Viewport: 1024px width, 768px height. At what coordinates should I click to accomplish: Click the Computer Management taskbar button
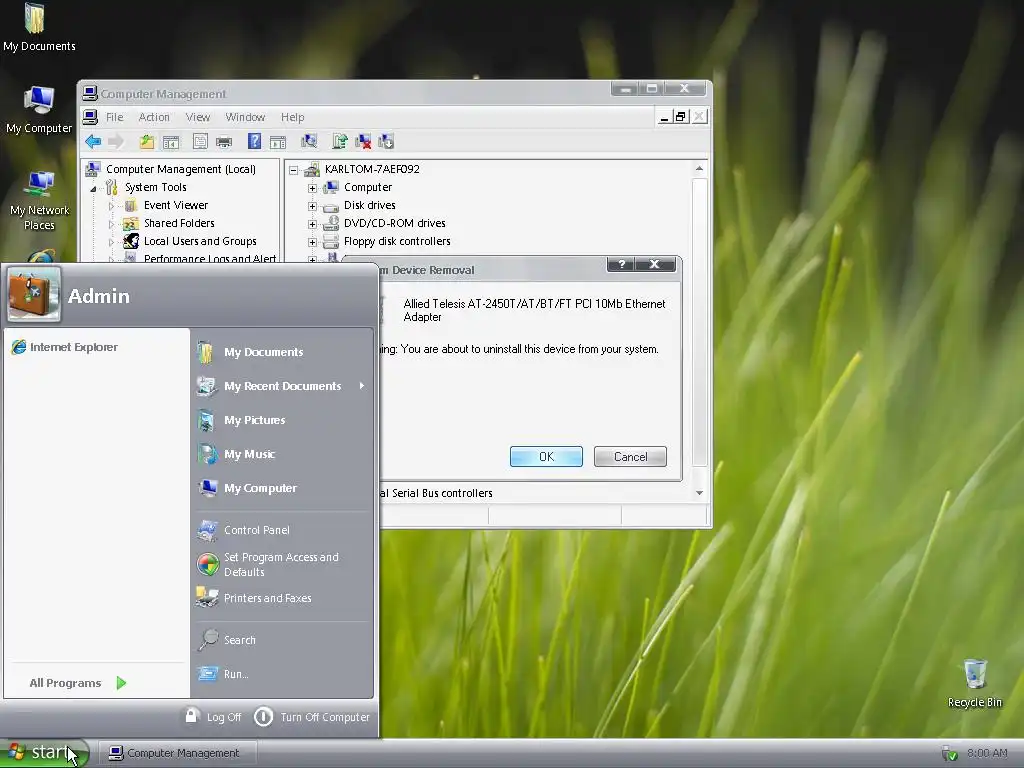176,753
